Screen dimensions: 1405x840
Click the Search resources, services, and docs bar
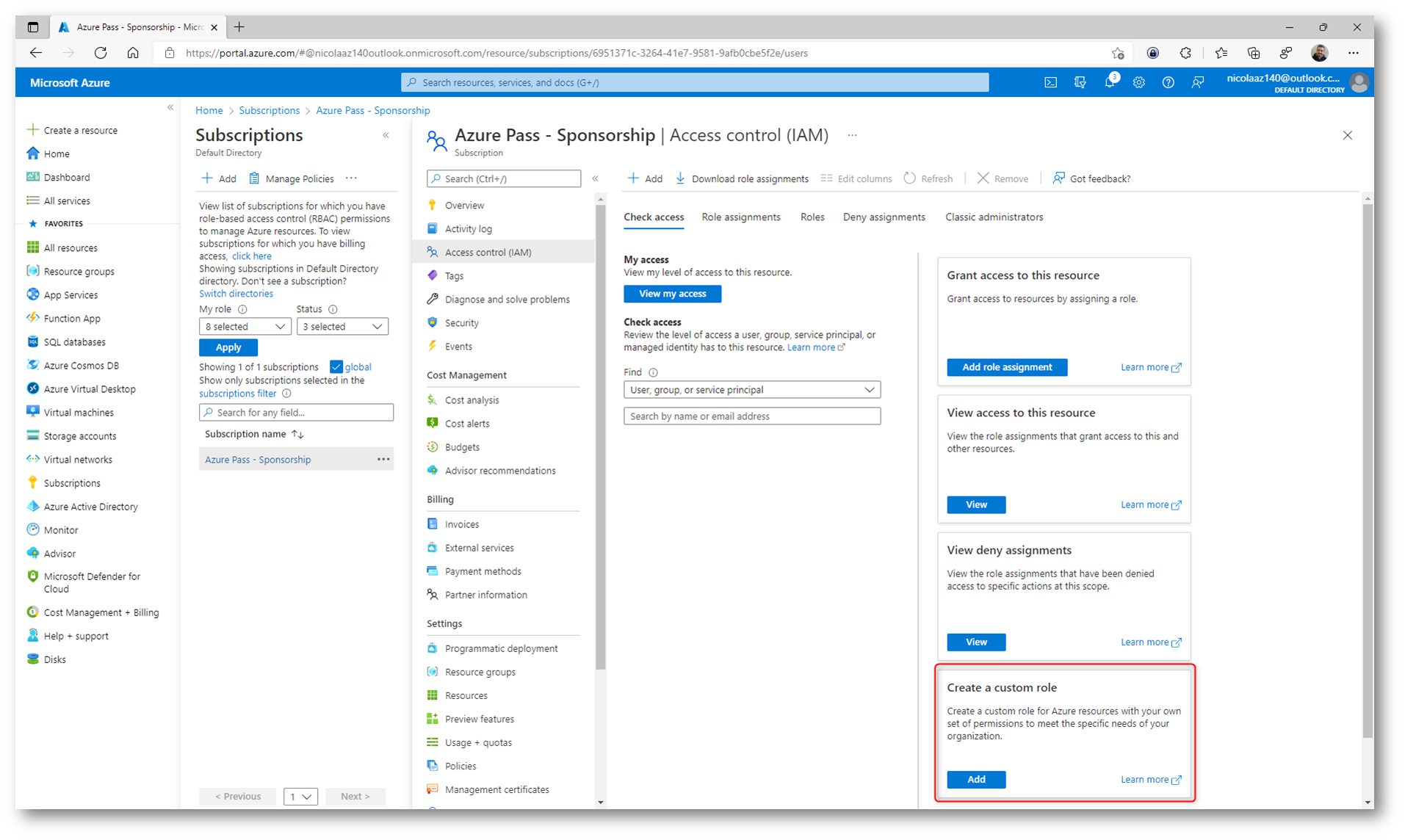pos(694,82)
